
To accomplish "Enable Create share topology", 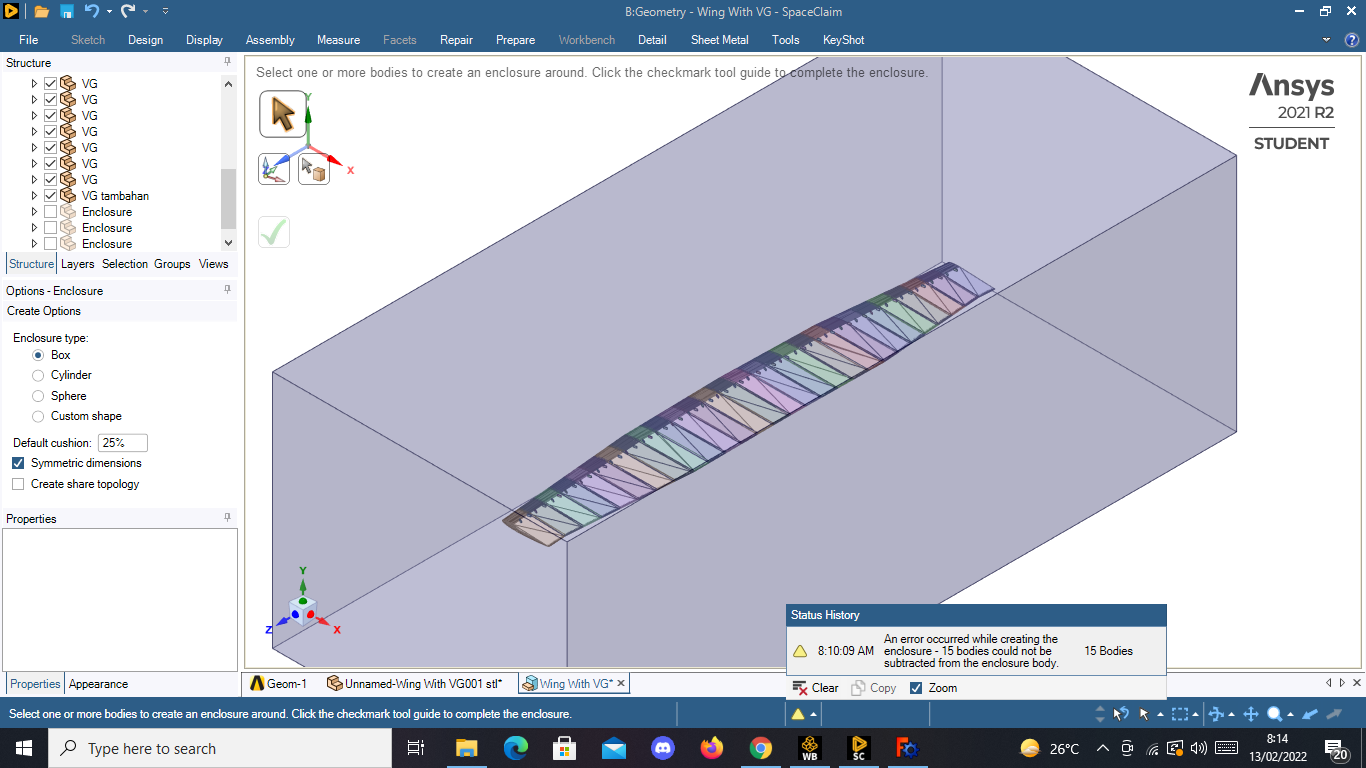I will tap(18, 484).
